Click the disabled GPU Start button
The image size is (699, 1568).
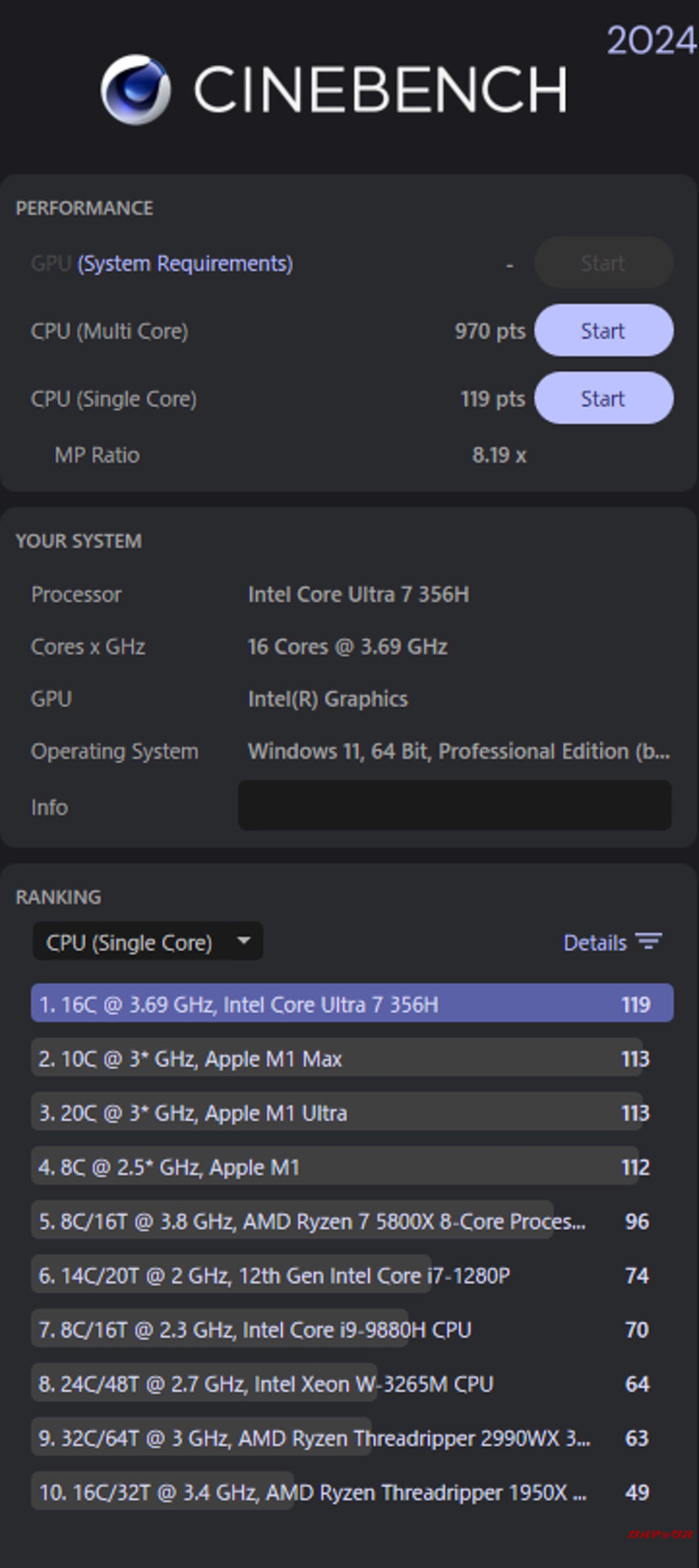(603, 263)
